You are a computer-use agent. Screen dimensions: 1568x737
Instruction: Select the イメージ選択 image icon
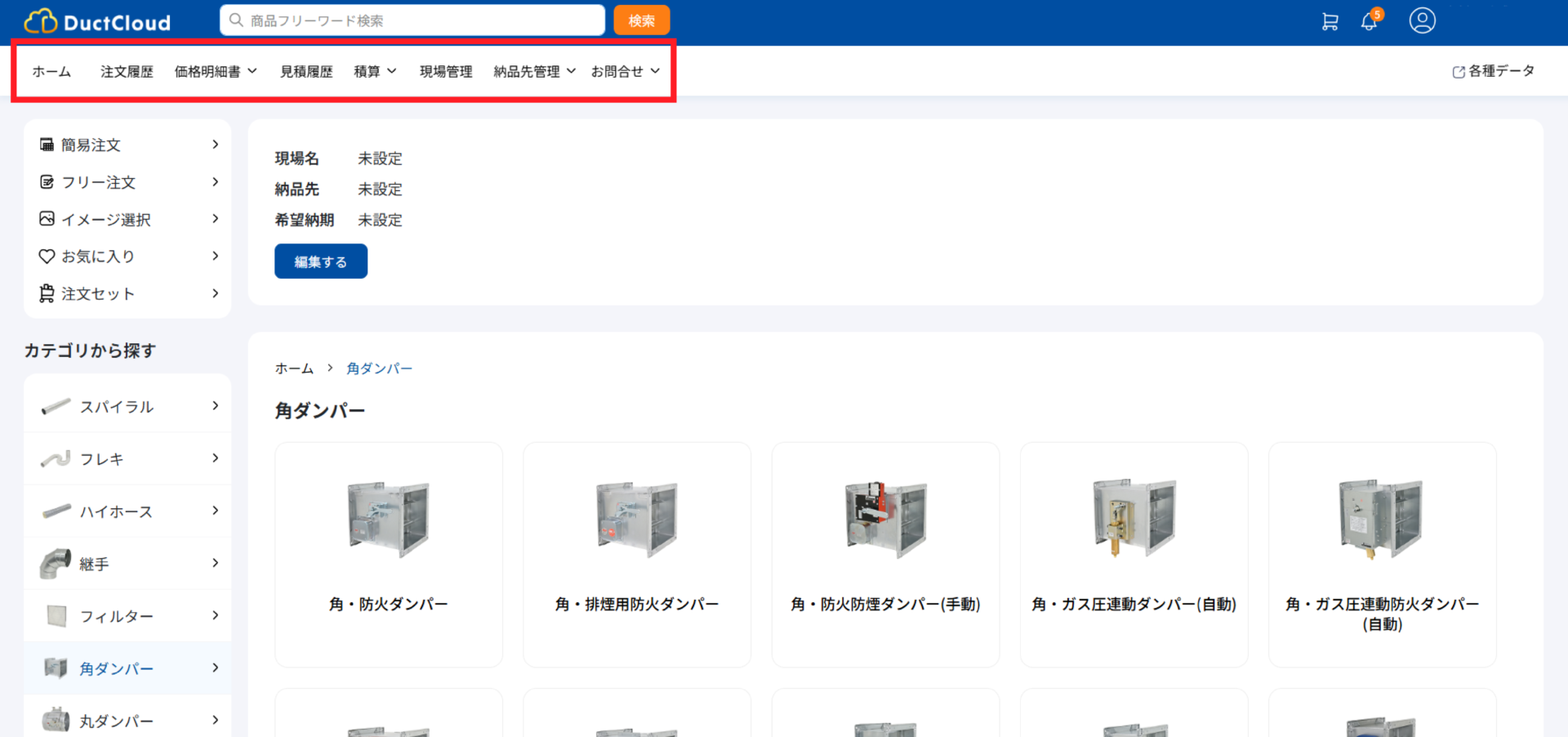[47, 219]
